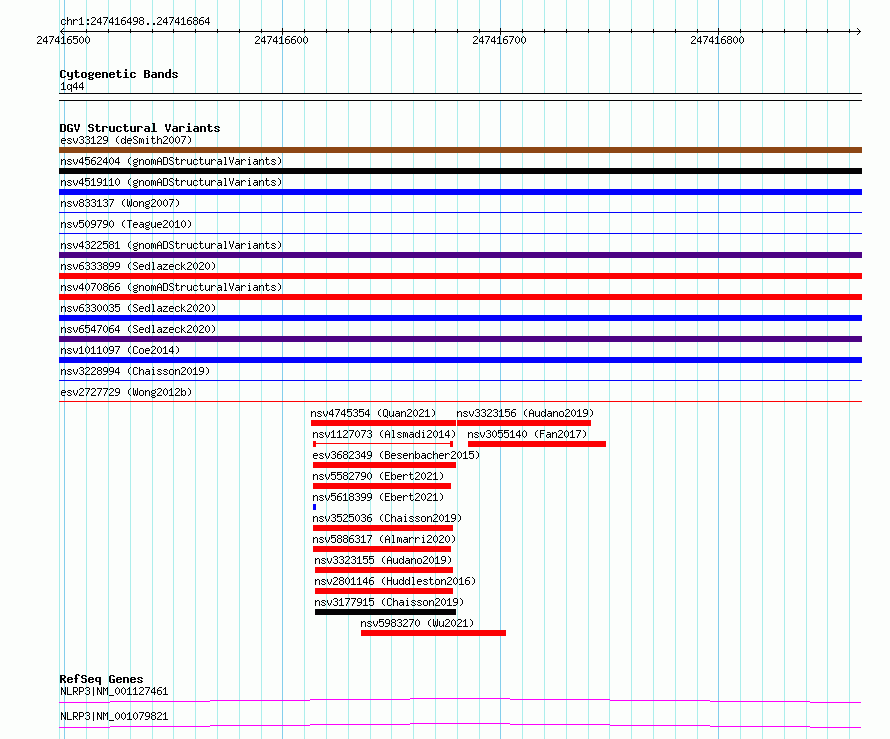This screenshot has height=739, width=890.
Task: Click the nsv3055140 (Fan2017) text label
Action: pos(527,434)
